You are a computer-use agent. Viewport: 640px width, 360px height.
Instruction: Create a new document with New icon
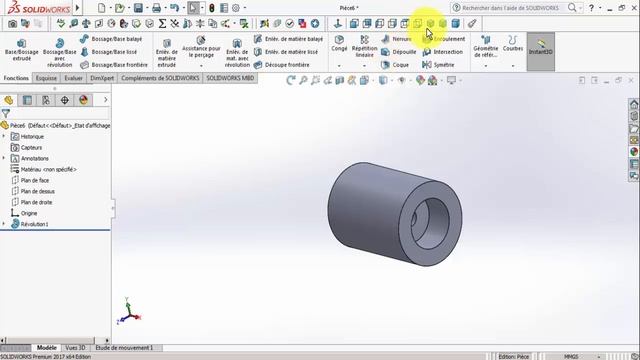(102, 8)
